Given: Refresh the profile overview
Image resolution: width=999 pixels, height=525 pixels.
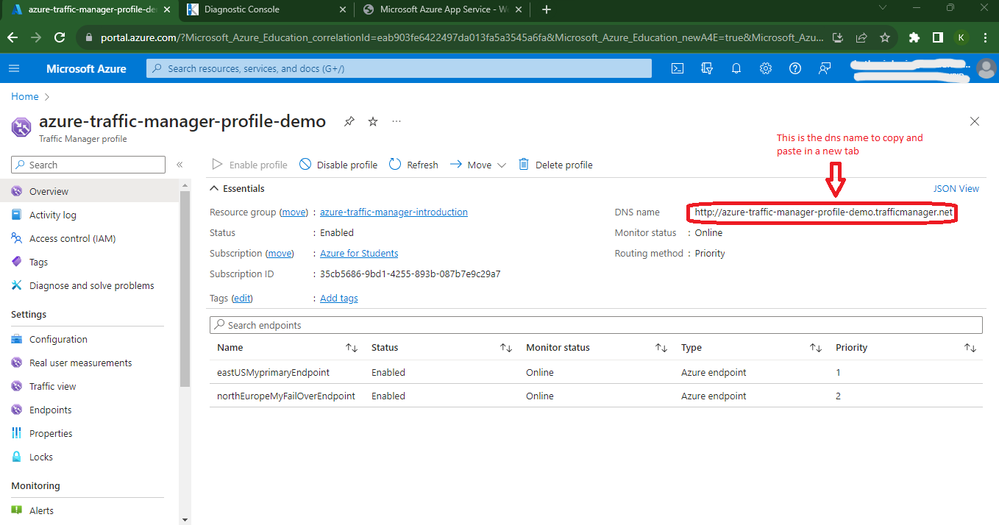Looking at the screenshot, I should coord(413,164).
